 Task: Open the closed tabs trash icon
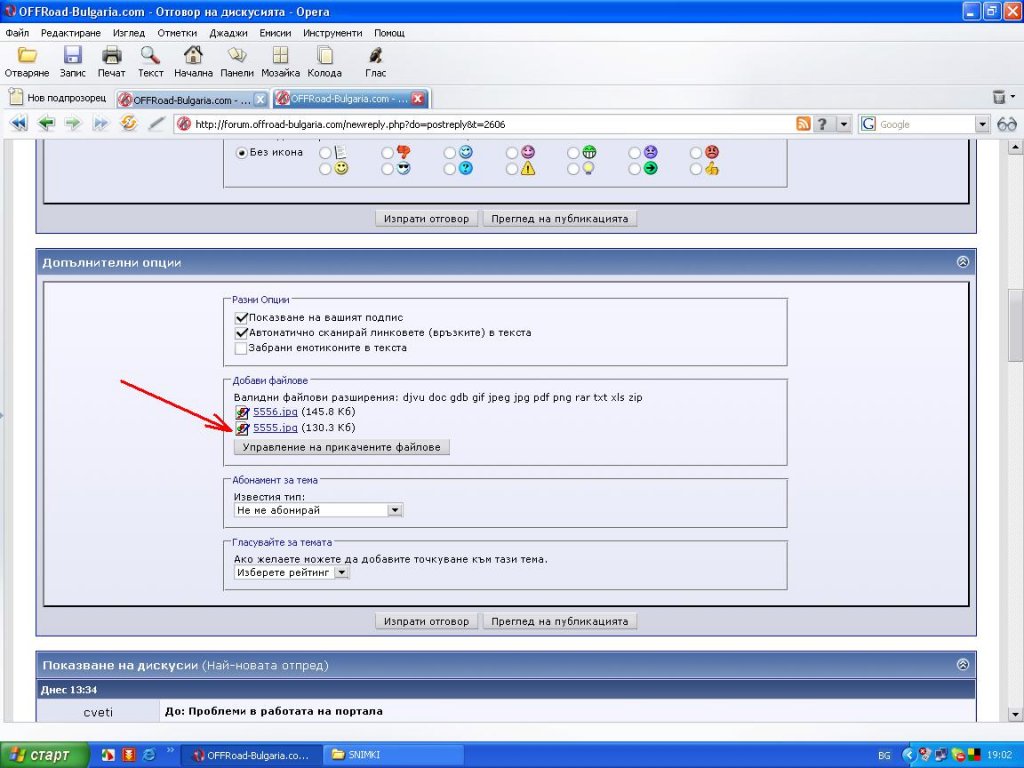pyautogui.click(x=999, y=97)
